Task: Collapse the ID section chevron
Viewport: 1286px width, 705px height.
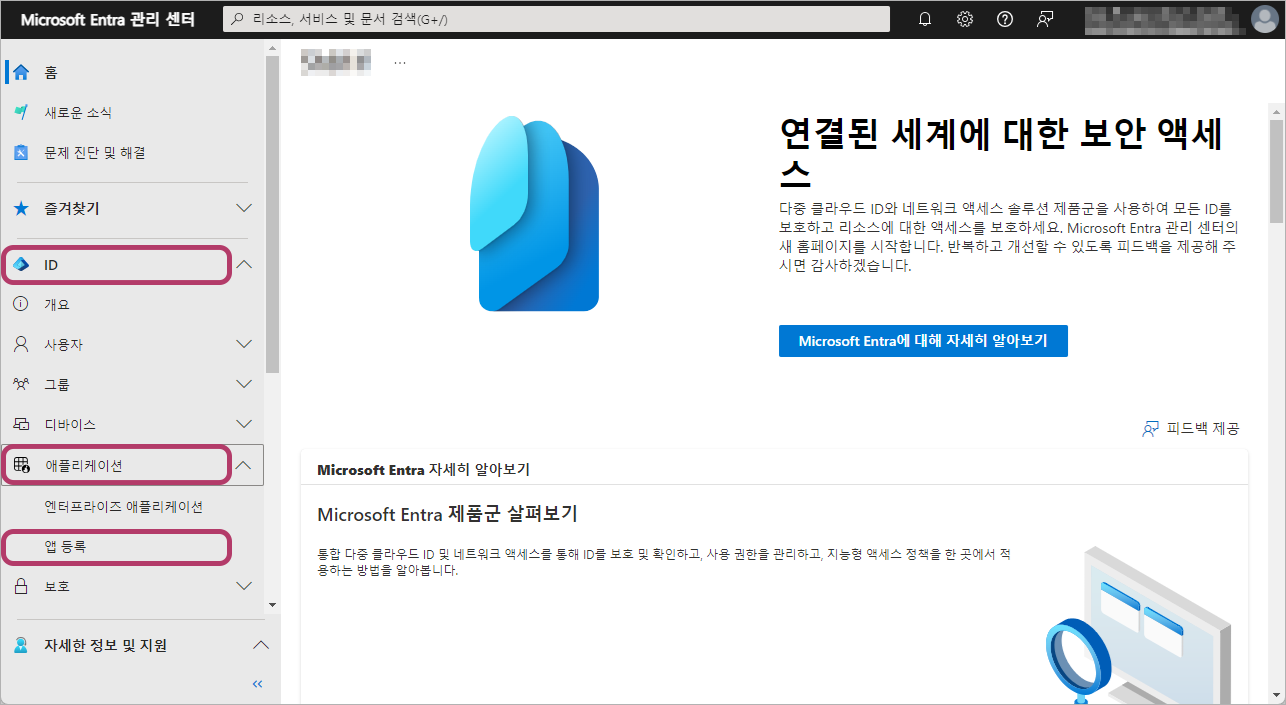Action: 244,265
